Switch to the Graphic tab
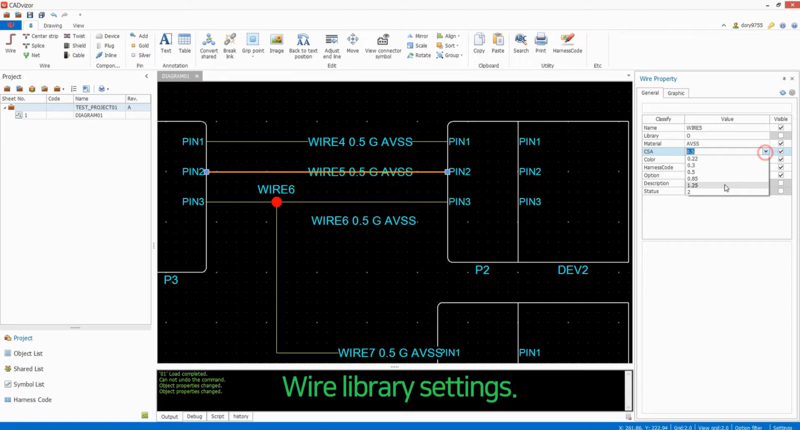Image resolution: width=800 pixels, height=430 pixels. click(x=676, y=93)
